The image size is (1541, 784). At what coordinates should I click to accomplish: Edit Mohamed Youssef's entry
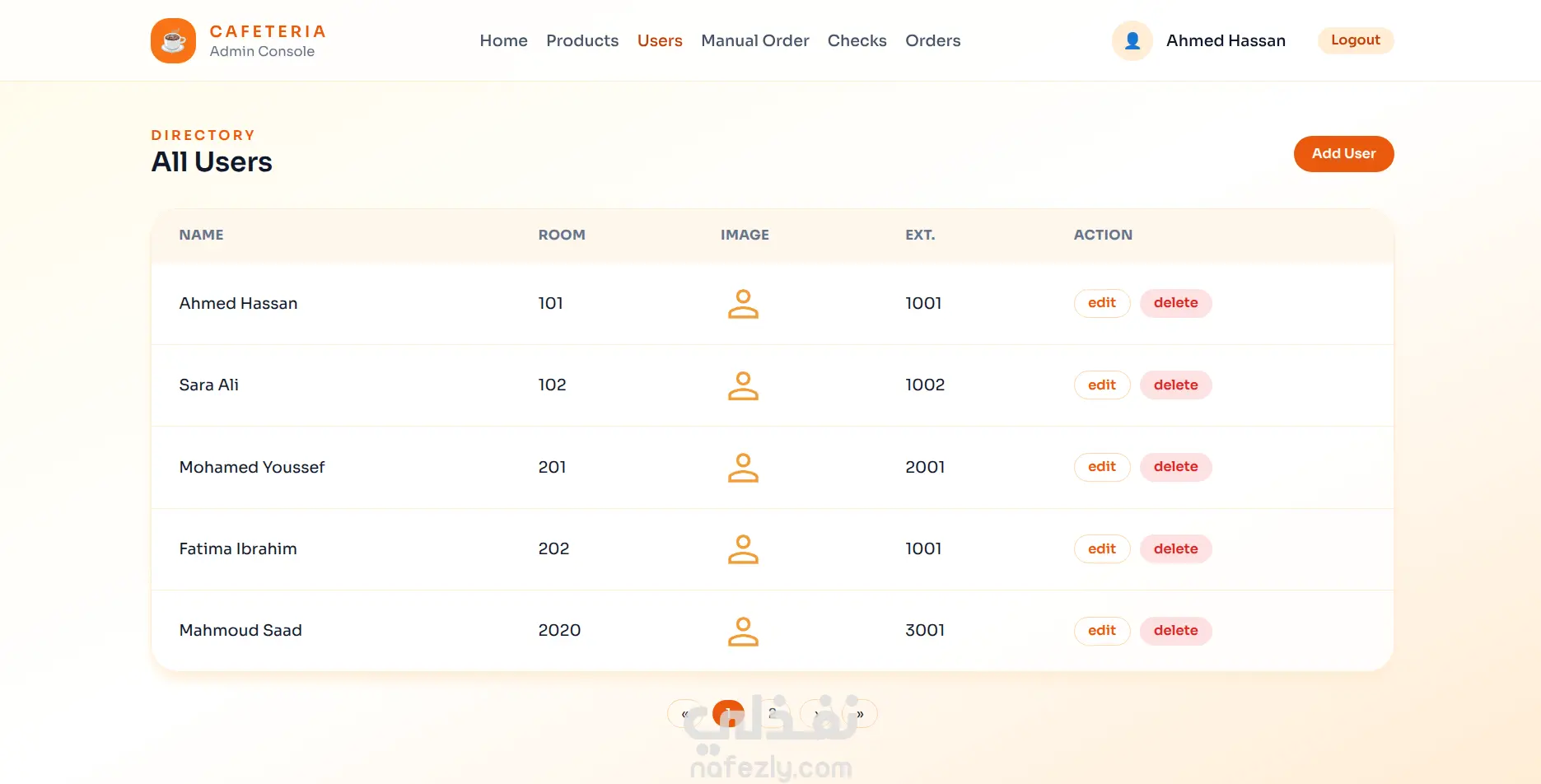click(1102, 467)
